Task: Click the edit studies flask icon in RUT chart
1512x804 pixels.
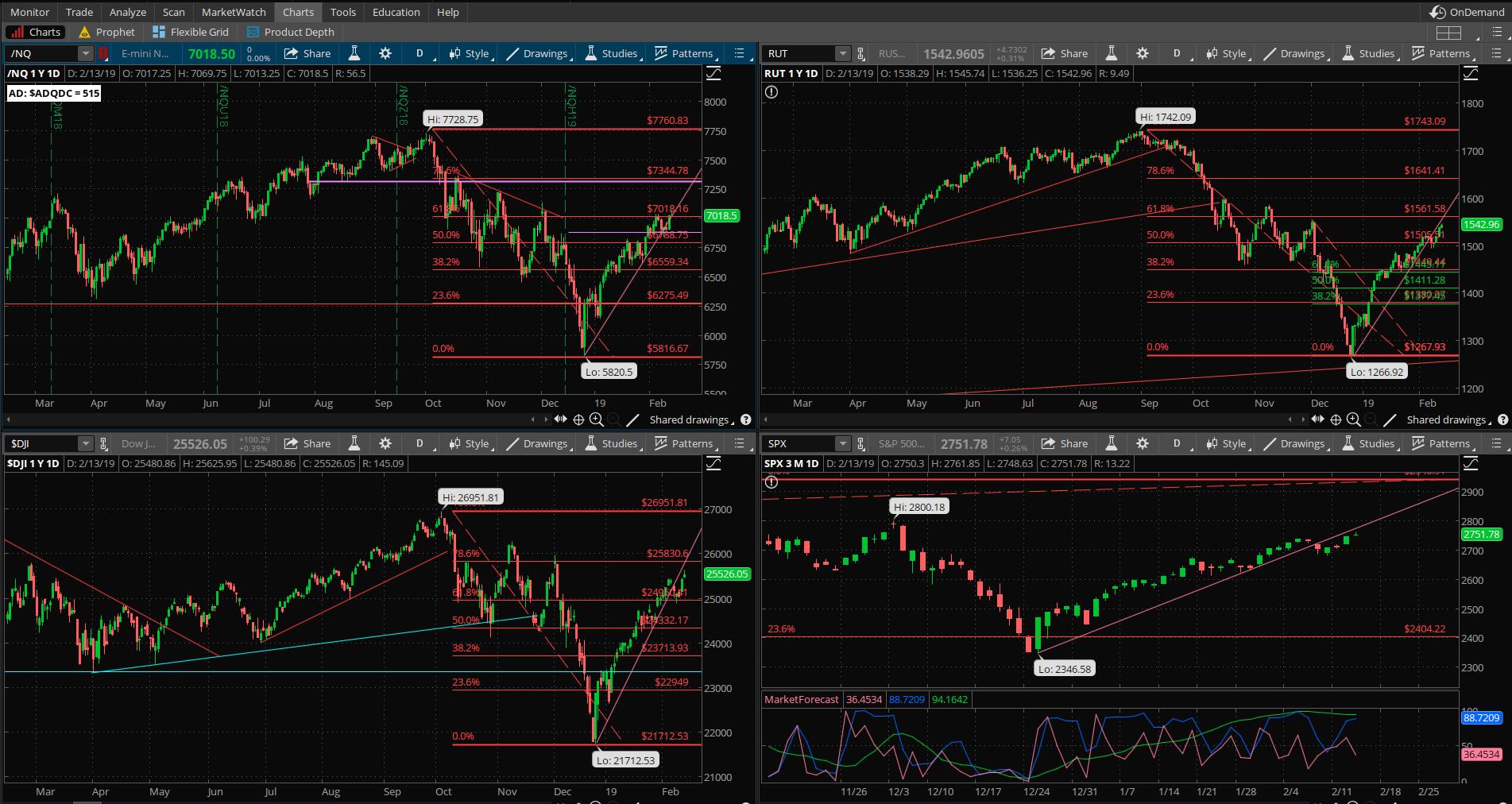Action: point(1112,53)
